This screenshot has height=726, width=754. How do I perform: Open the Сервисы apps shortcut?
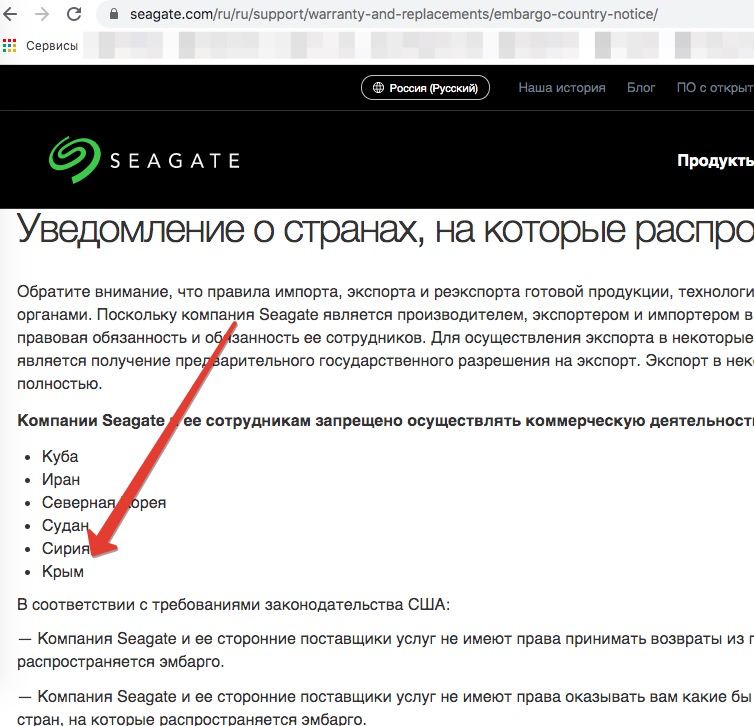(x=40, y=46)
